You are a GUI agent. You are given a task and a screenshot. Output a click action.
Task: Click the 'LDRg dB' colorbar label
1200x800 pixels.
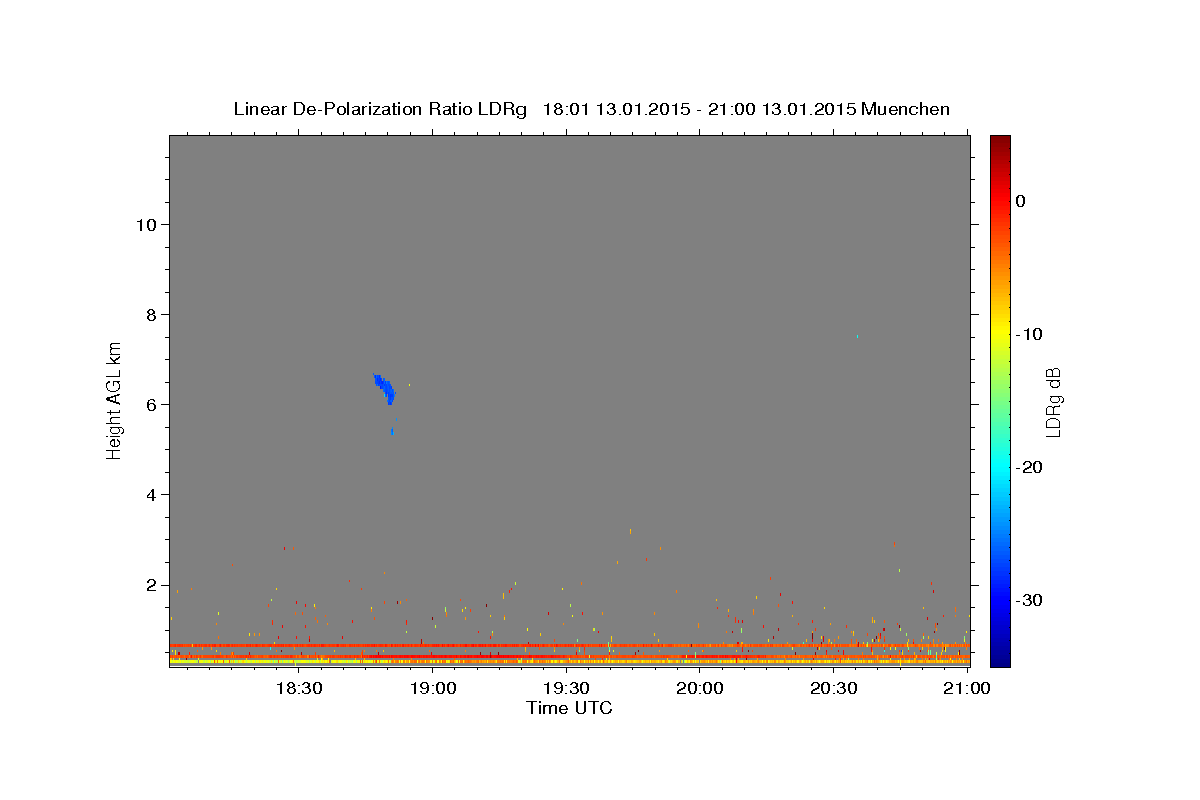pos(1052,402)
